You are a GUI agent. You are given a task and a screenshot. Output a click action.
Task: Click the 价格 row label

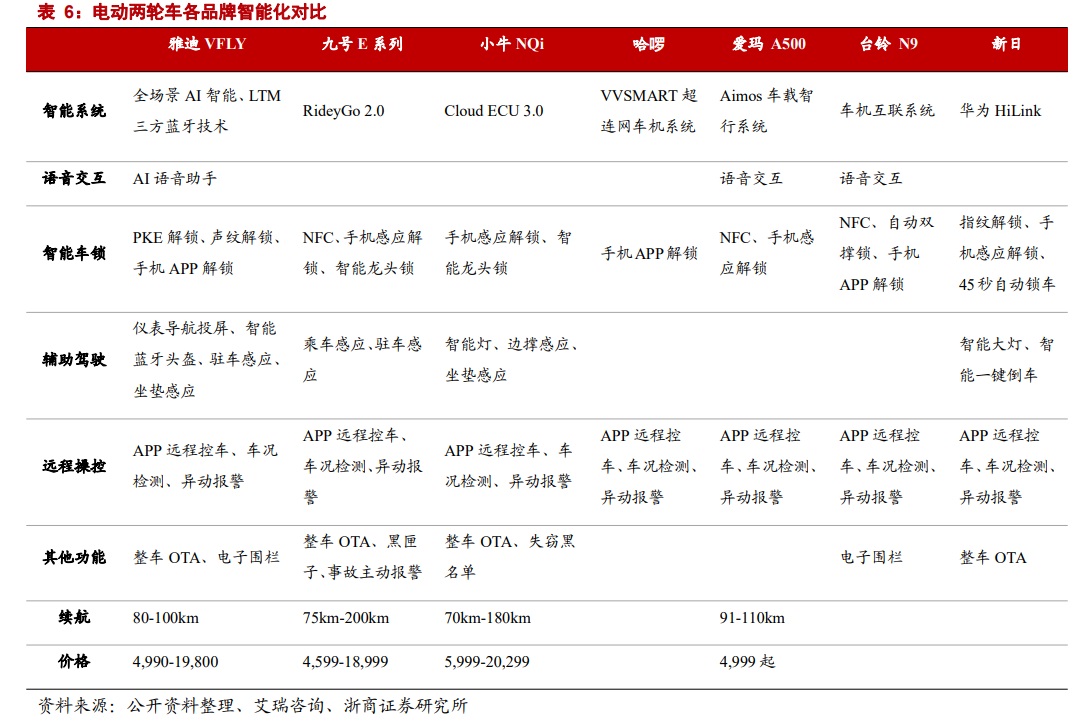pos(74,661)
